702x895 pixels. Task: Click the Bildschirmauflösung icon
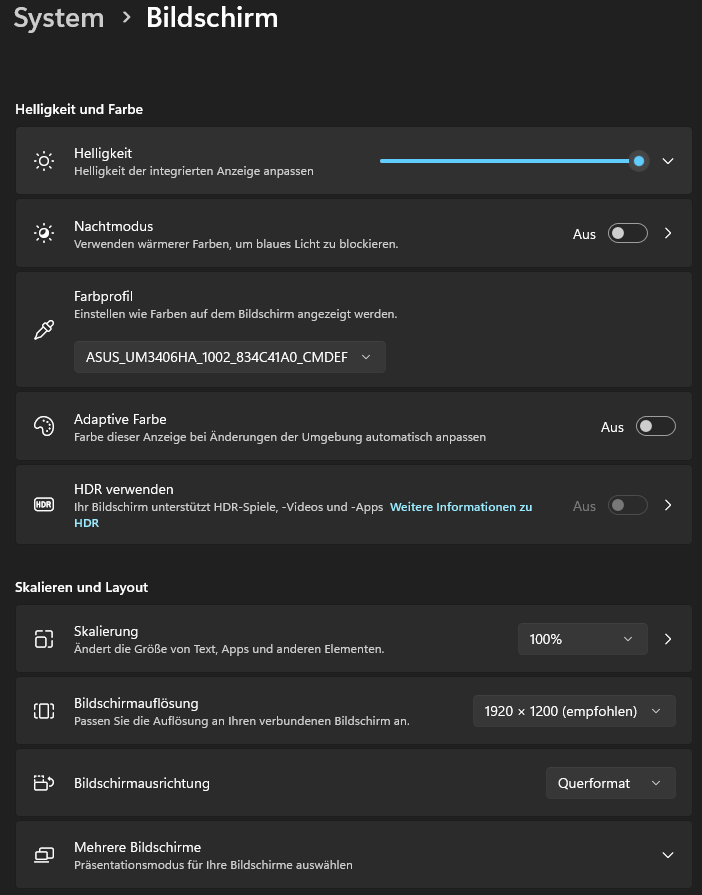[44, 711]
